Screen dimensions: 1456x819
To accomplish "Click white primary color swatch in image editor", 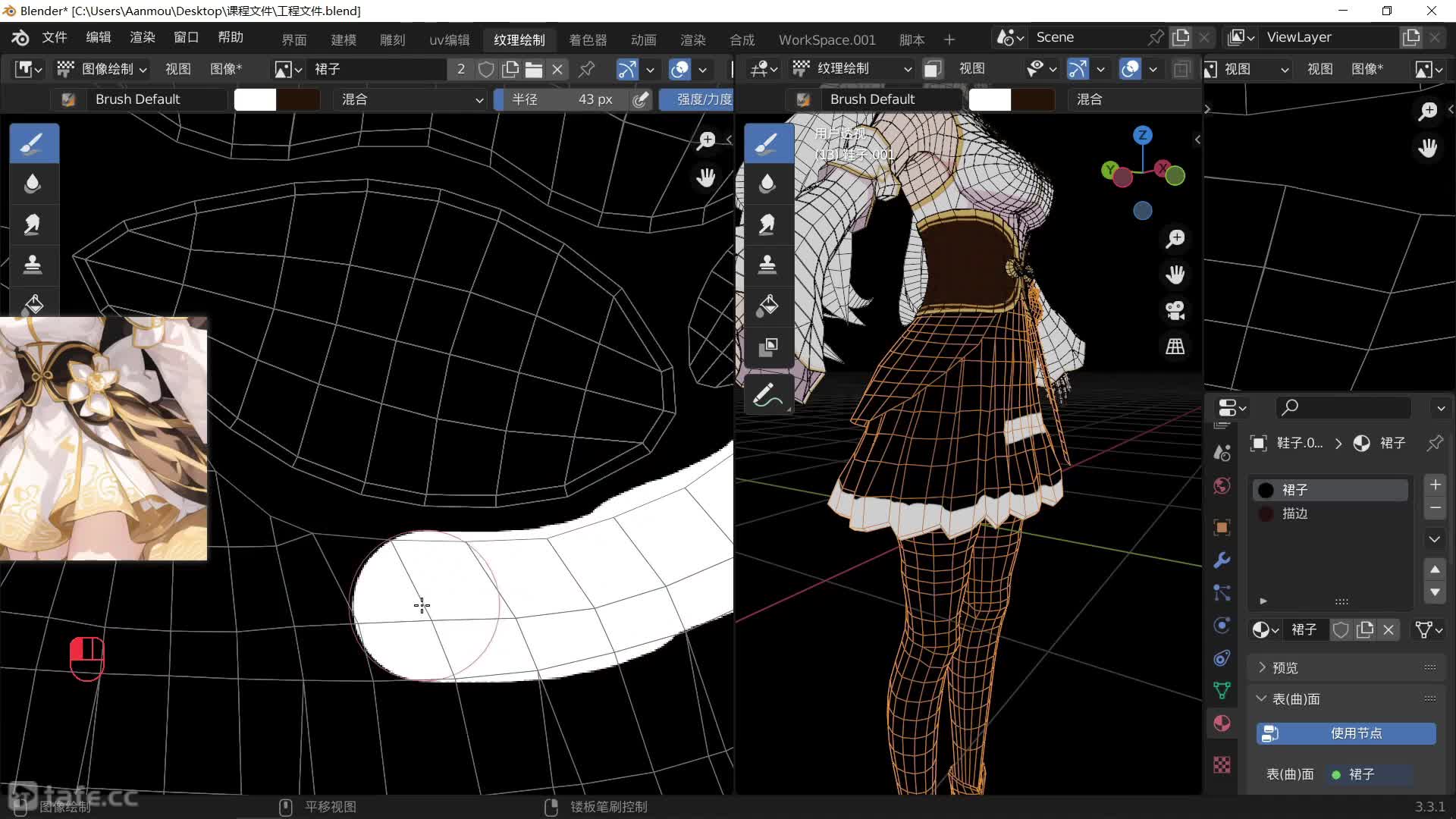I will (x=255, y=99).
